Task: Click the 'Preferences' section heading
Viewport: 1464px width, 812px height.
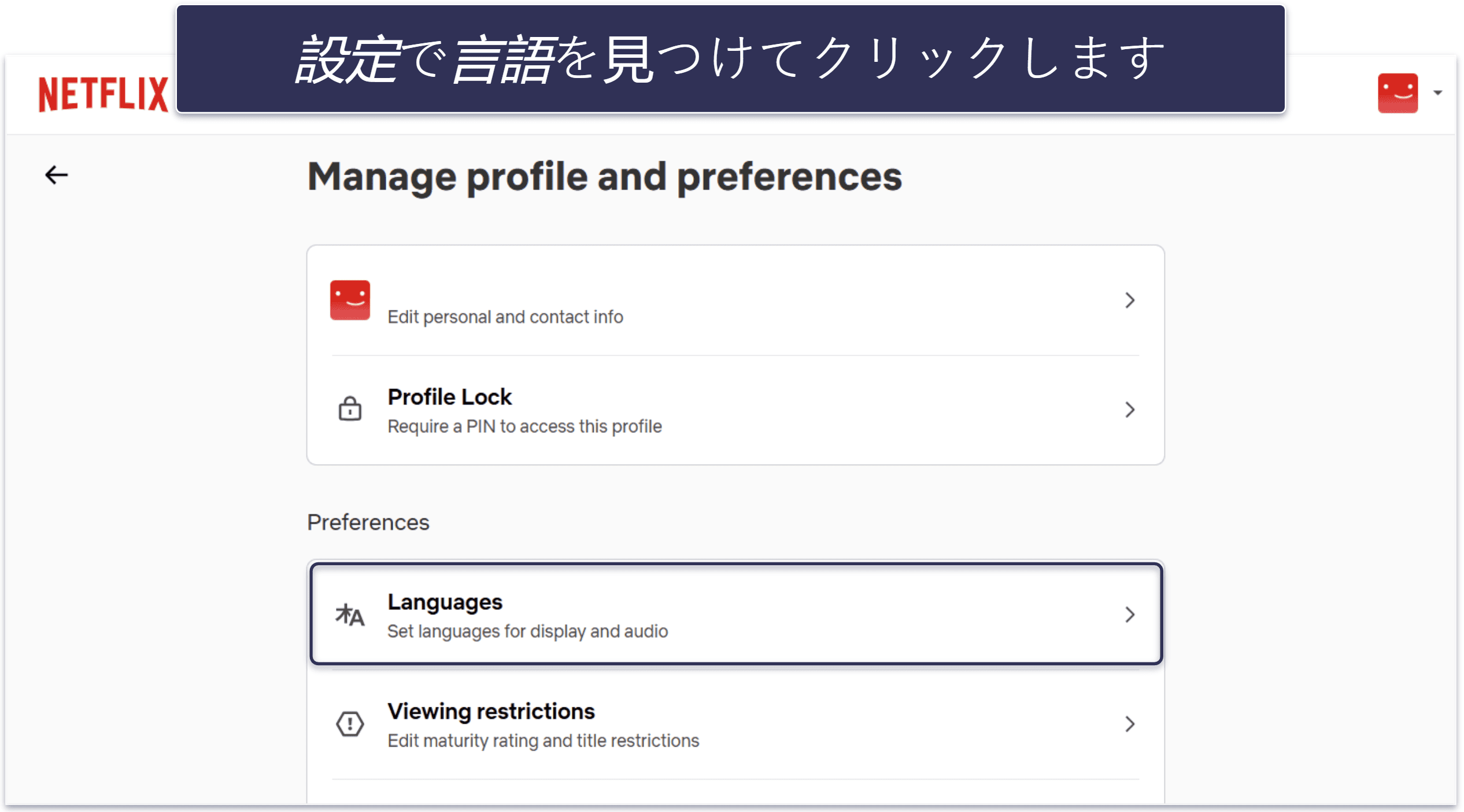Action: click(368, 522)
